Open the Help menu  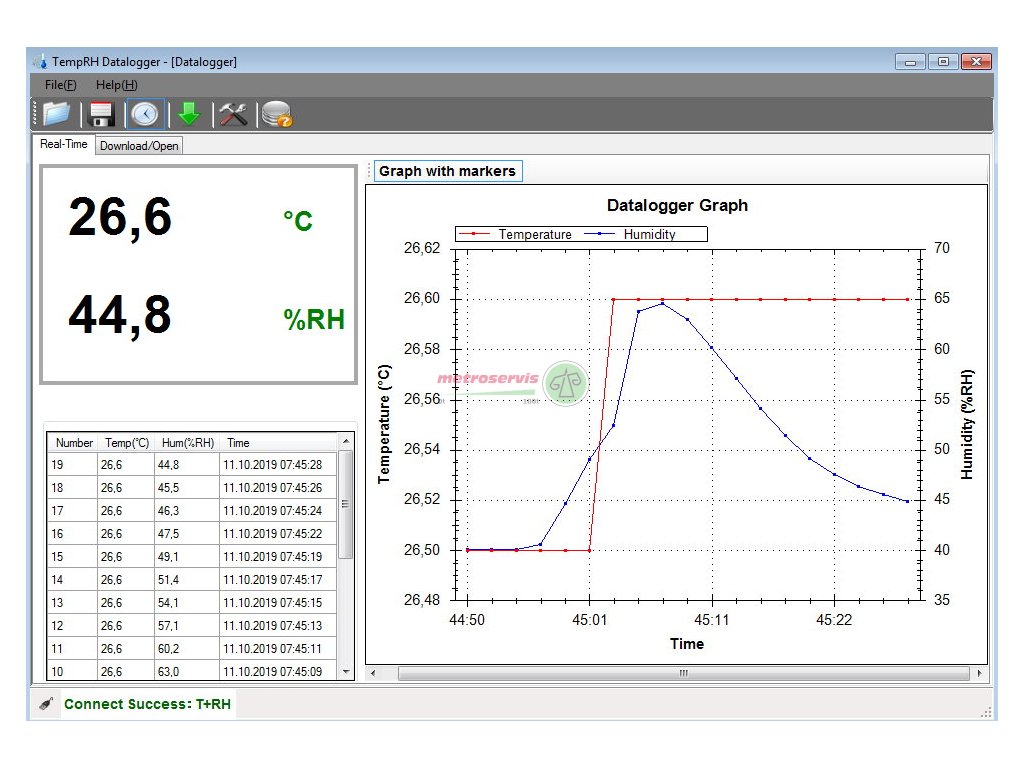(x=116, y=85)
